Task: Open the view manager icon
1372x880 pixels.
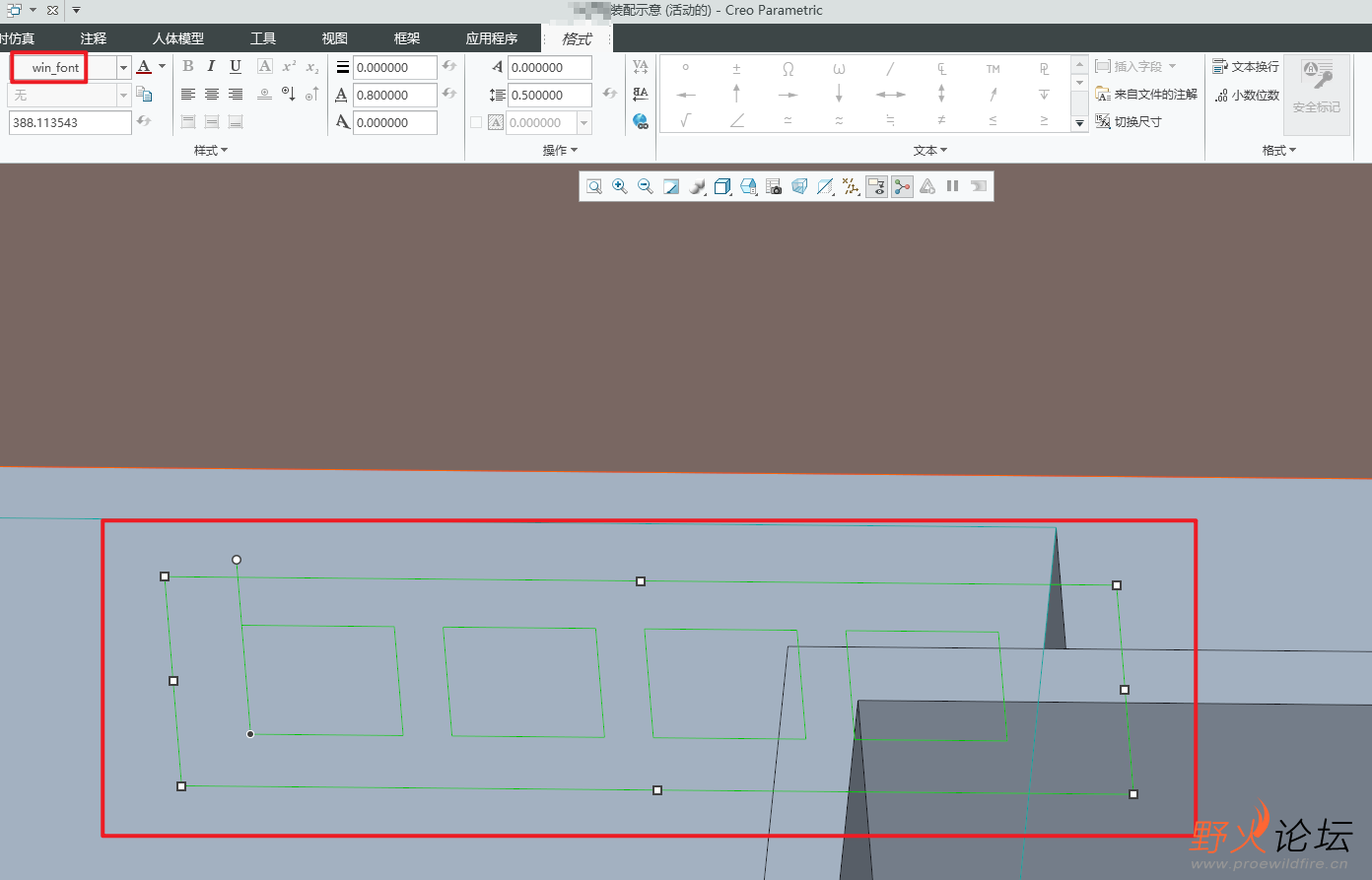Action: [748, 186]
